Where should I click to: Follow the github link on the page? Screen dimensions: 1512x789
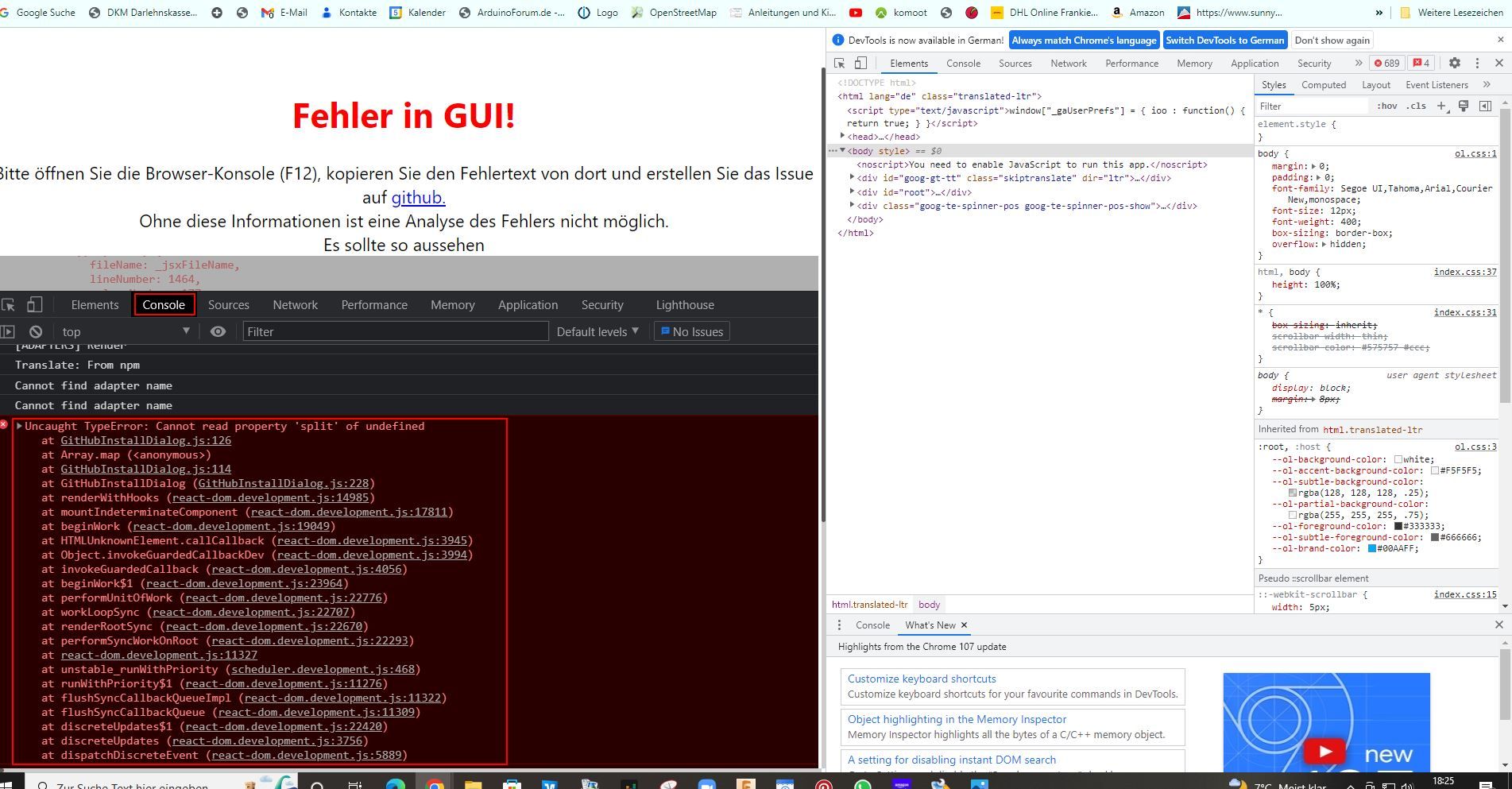[x=418, y=198]
